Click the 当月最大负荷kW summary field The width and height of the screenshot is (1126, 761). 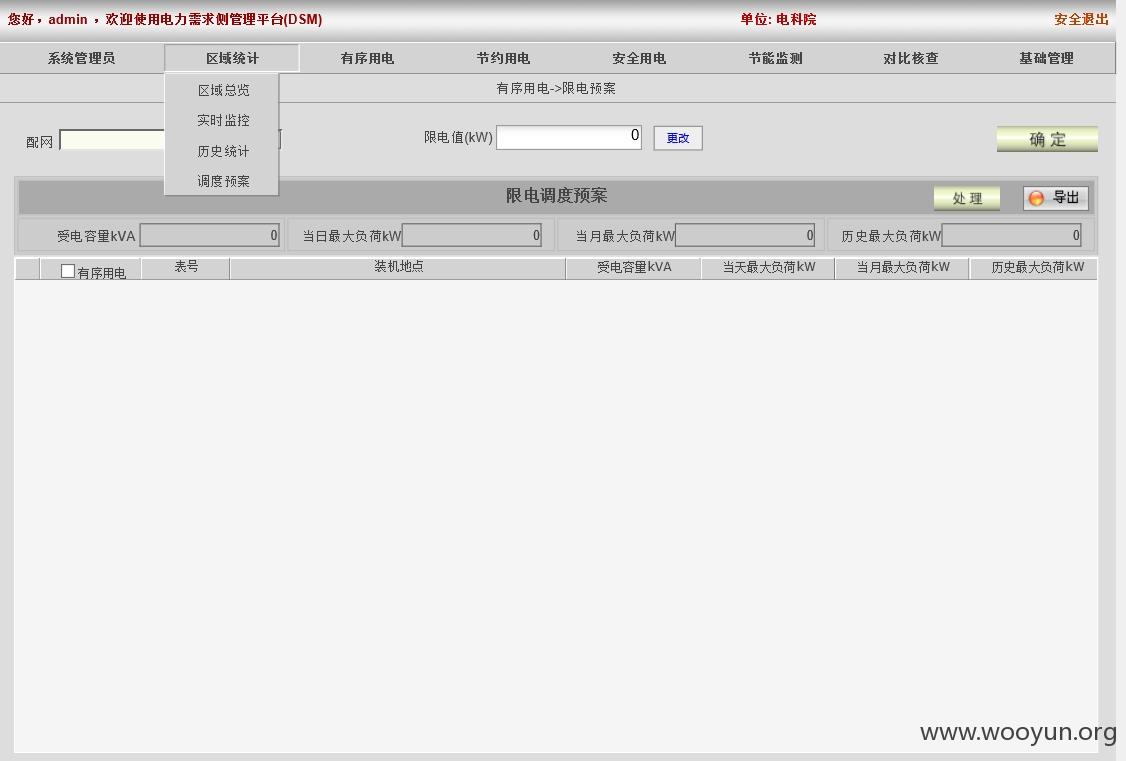[x=745, y=235]
